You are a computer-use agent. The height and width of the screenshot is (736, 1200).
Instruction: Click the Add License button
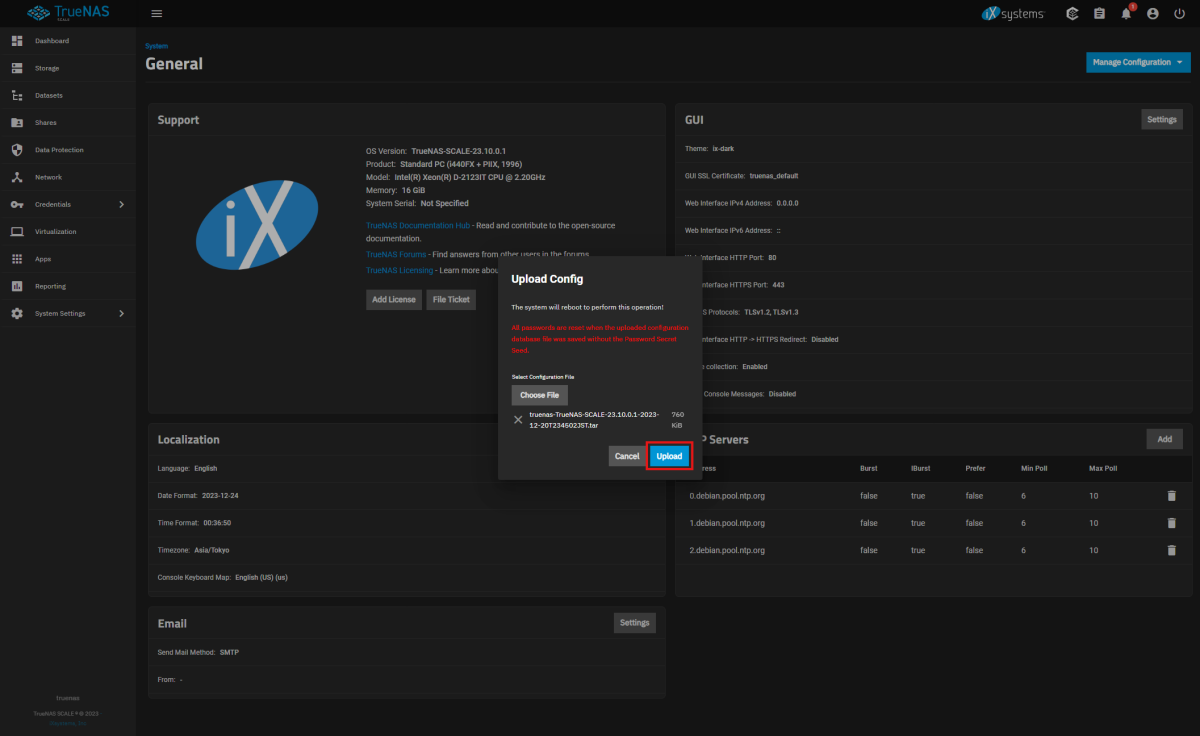pyautogui.click(x=394, y=299)
